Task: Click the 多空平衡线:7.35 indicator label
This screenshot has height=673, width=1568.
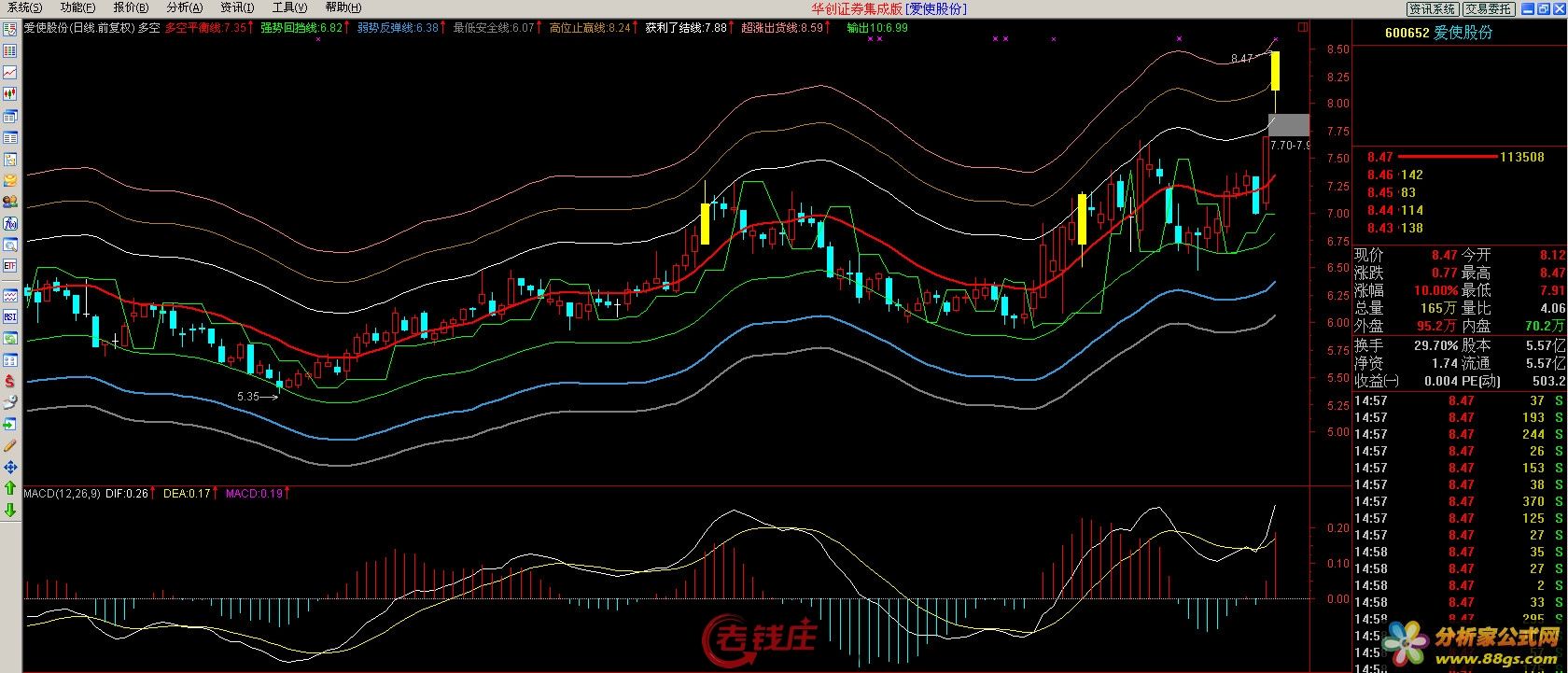Action: pyautogui.click(x=208, y=28)
